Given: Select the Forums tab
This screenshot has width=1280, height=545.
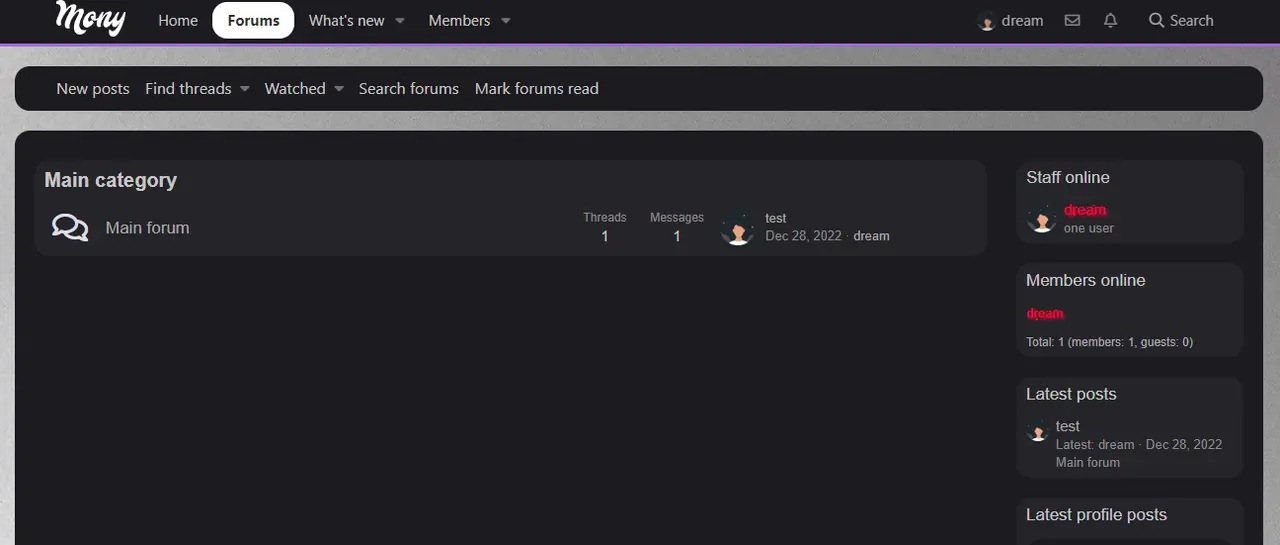Looking at the screenshot, I should pyautogui.click(x=253, y=20).
